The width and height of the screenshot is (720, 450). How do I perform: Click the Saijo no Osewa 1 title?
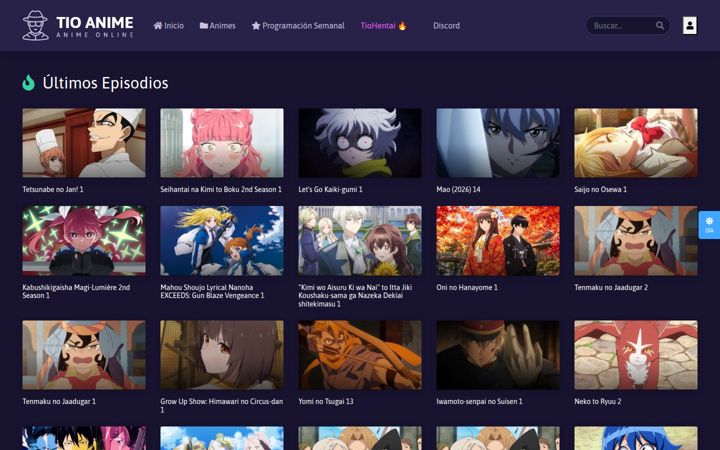pyautogui.click(x=600, y=189)
